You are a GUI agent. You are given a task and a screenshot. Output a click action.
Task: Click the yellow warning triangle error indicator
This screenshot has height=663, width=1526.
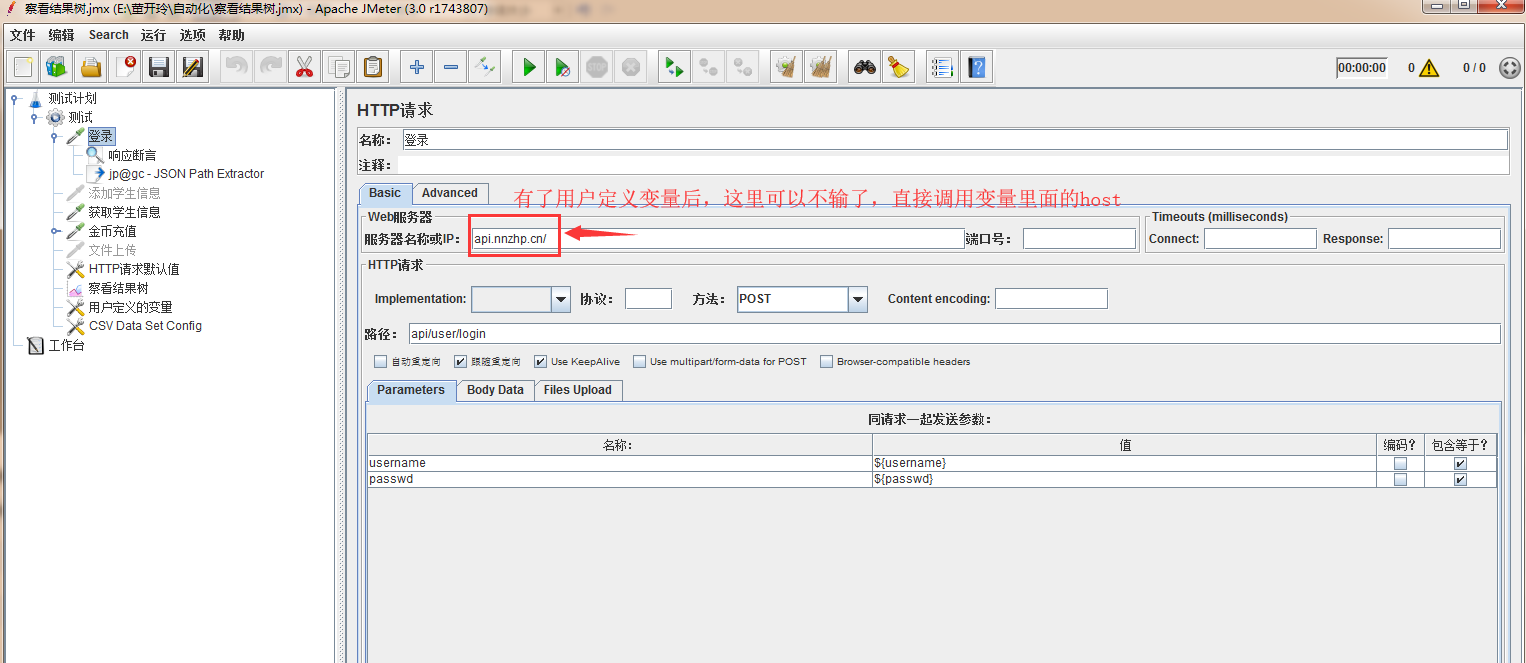click(1429, 68)
